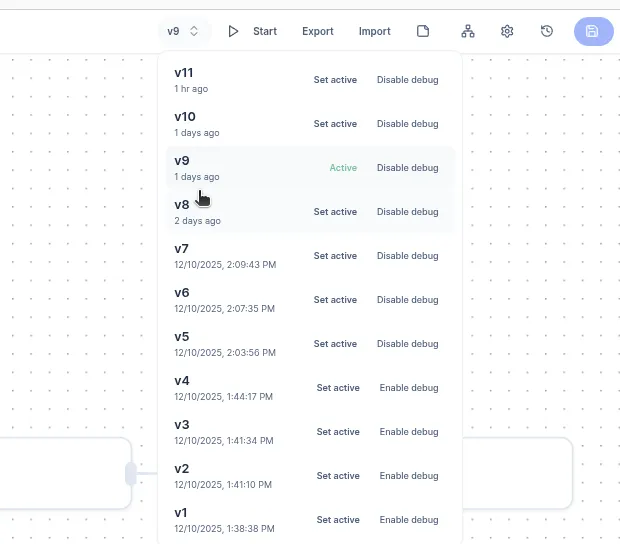The width and height of the screenshot is (620, 544).
Task: Open version history clock icon
Action: [x=547, y=31]
